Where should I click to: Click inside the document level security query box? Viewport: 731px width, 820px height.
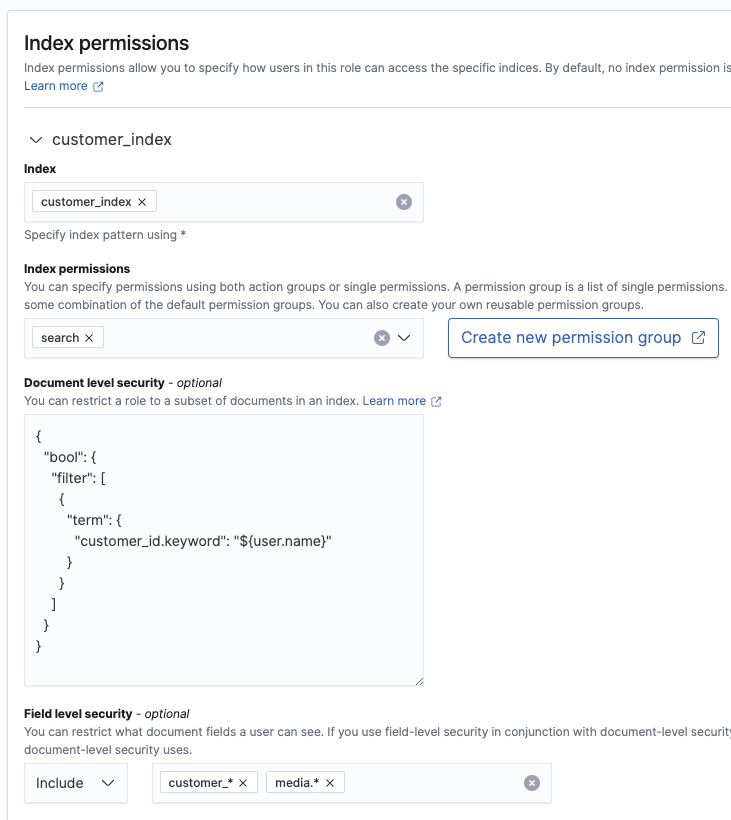click(x=224, y=550)
